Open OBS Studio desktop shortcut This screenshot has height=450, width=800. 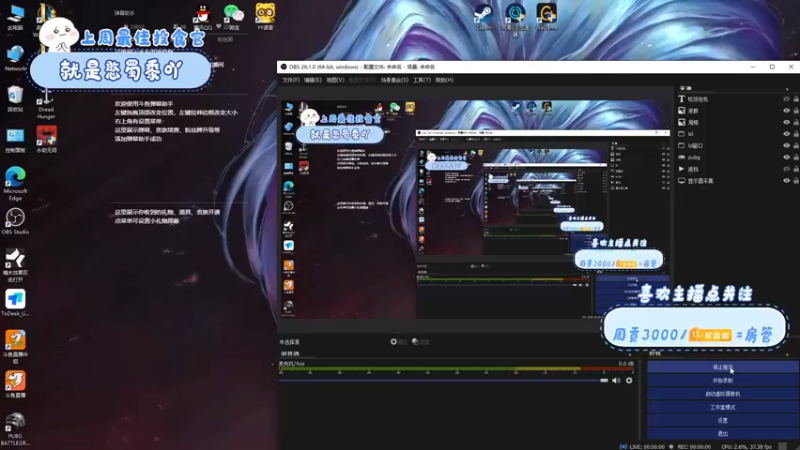click(x=15, y=221)
